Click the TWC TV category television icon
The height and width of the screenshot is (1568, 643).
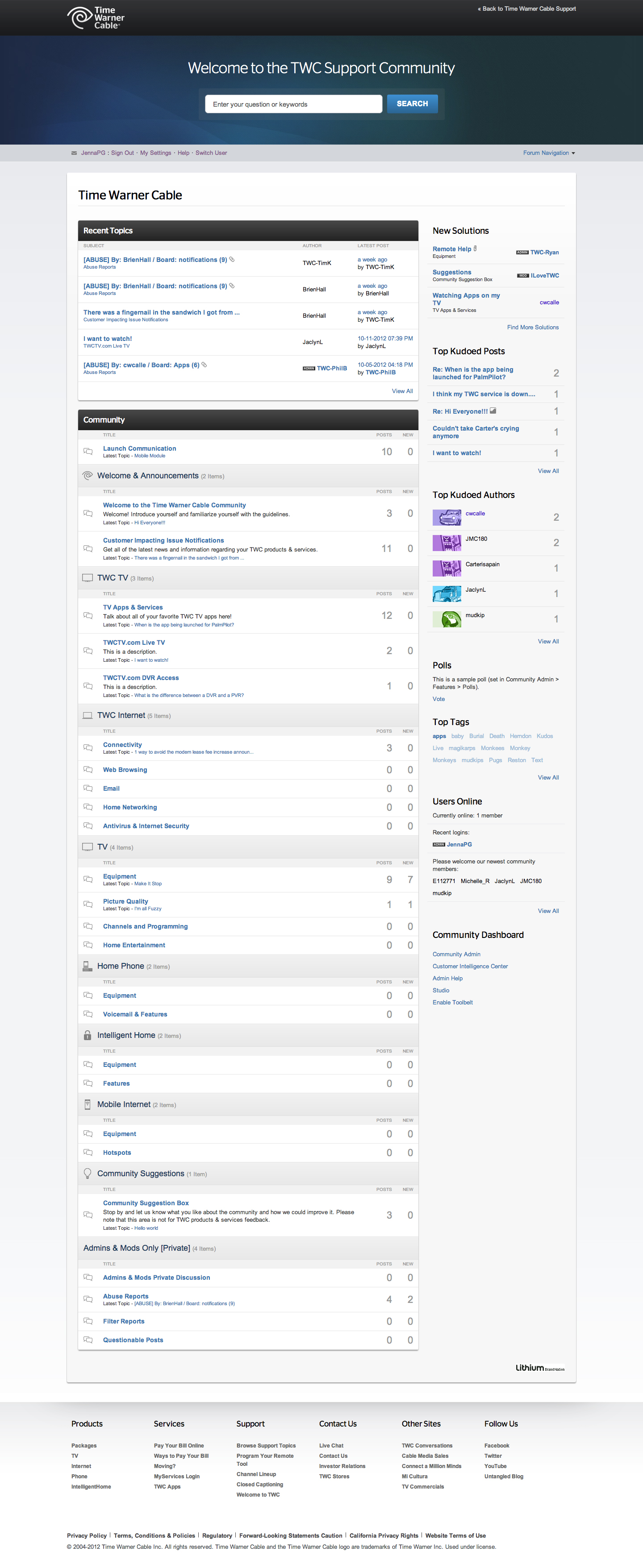point(88,578)
